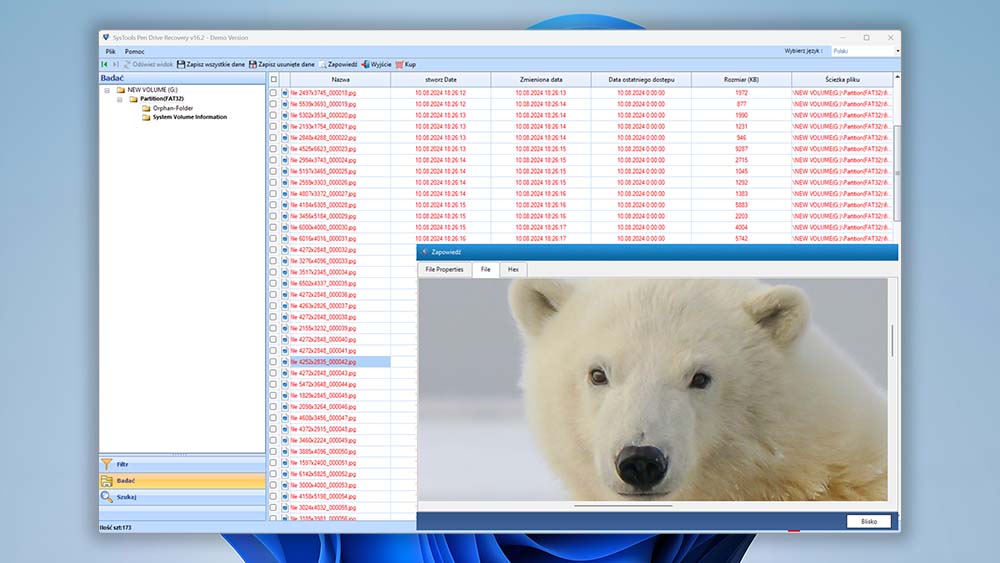Screen dimensions: 1000x563
Task: Collapse the Partition(FAT32) tree node
Action: pyautogui.click(x=119, y=99)
